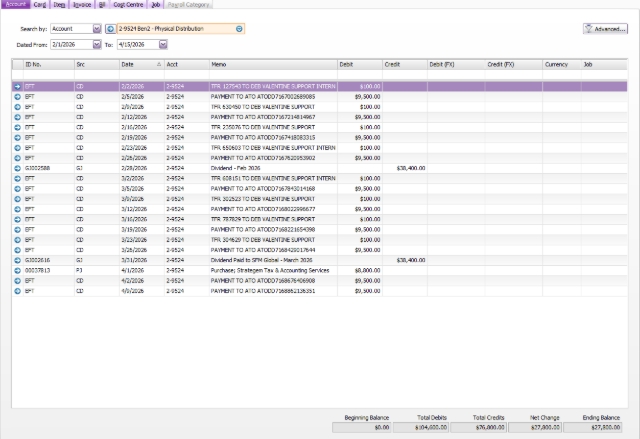640x439 pixels.
Task: Open zoom arrow for Strategem Tax purchase row
Action: coord(17,270)
